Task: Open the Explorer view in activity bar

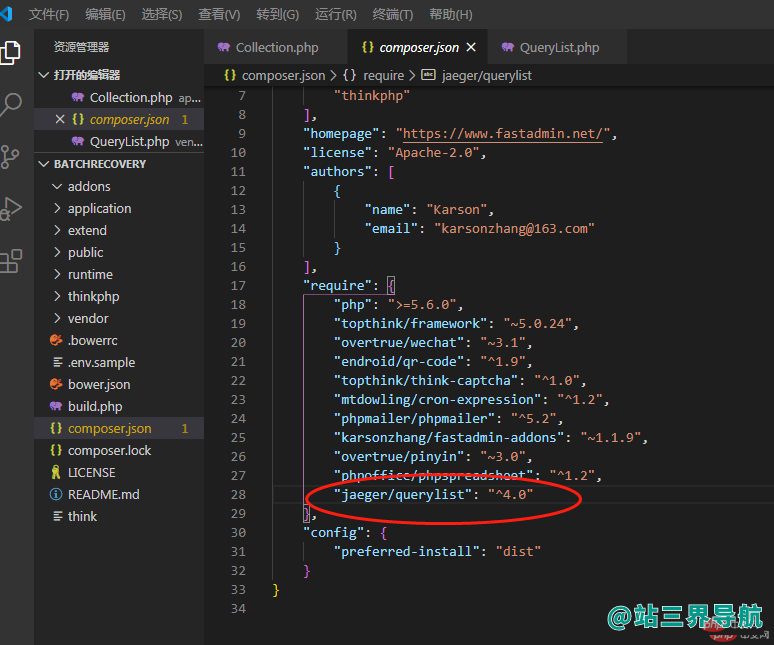Action: tap(10, 52)
